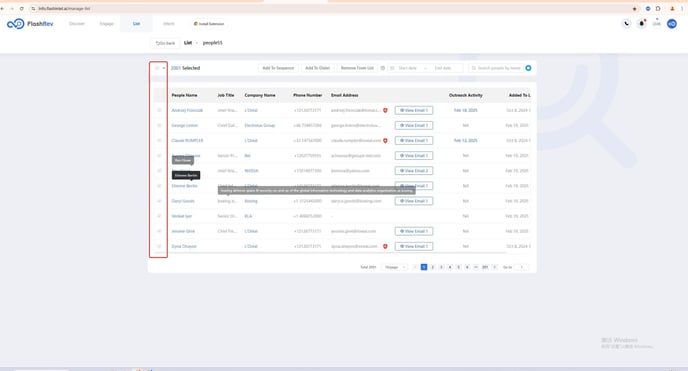Open Boeing company link

(x=251, y=201)
